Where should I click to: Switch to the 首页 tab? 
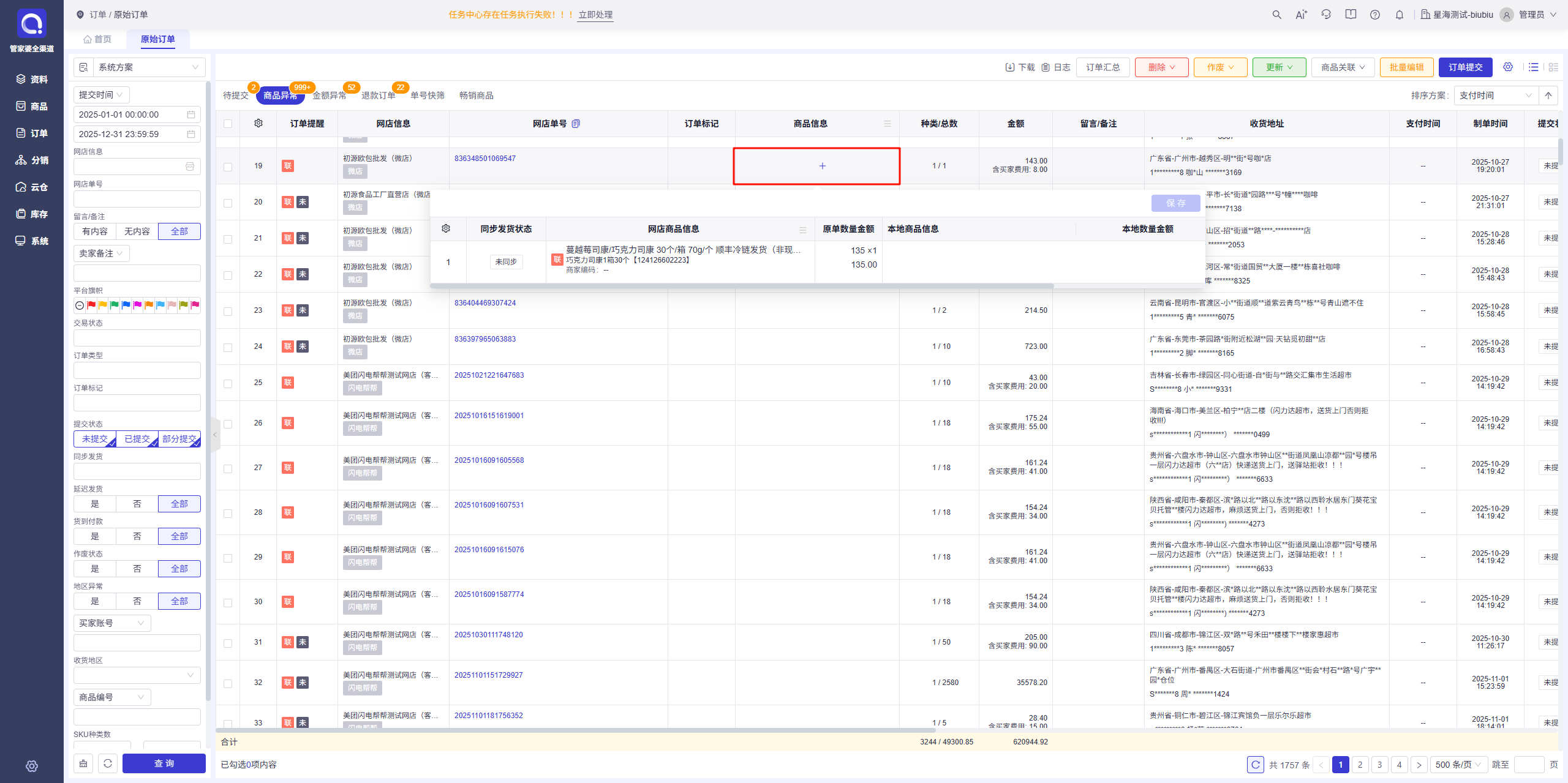97,39
